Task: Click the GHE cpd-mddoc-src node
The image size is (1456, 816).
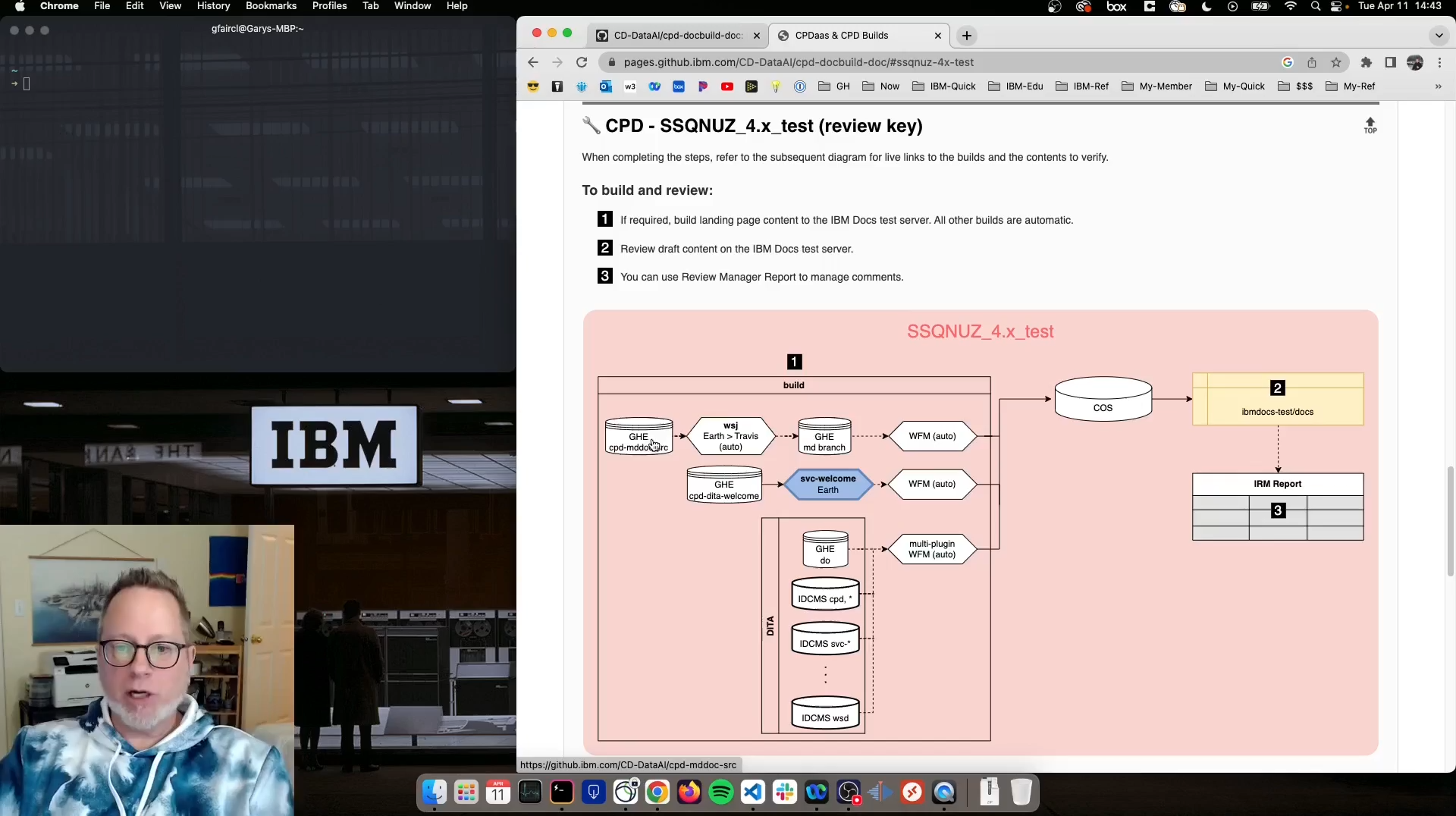Action: click(639, 437)
